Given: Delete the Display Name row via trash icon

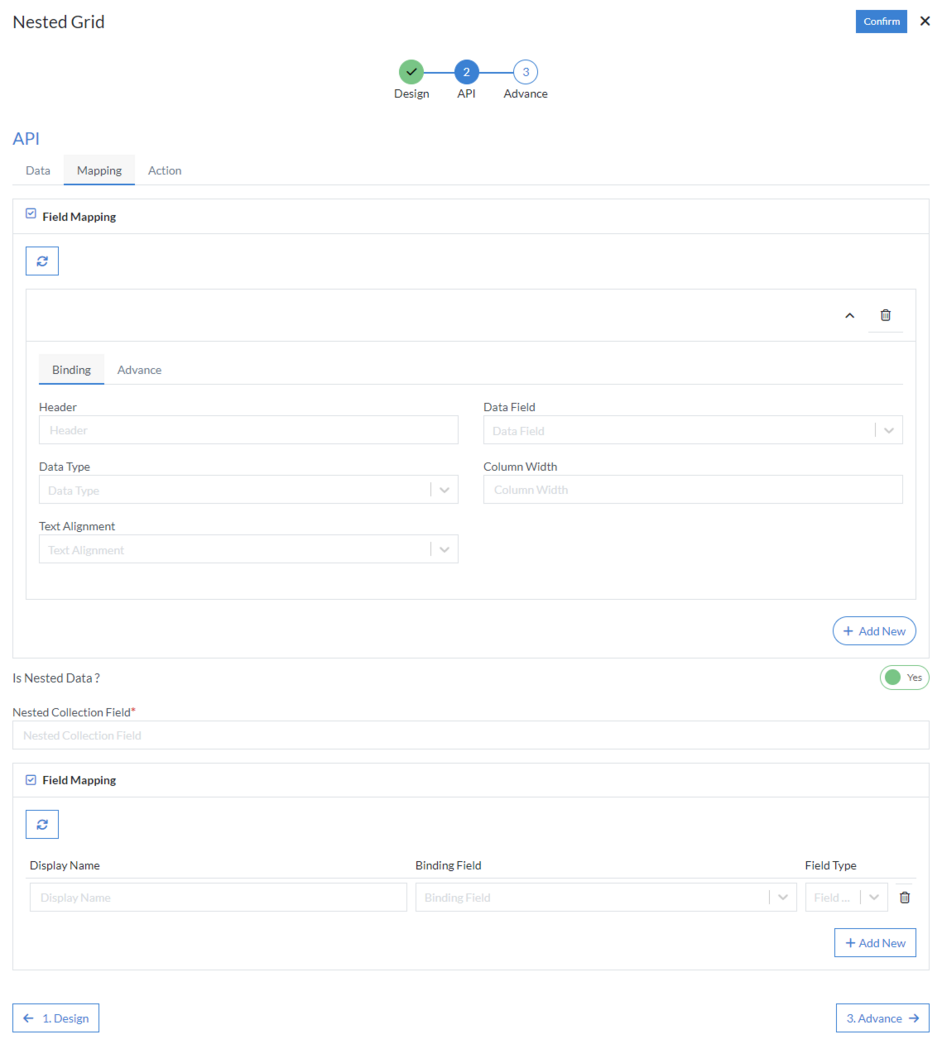Looking at the screenshot, I should coord(904,897).
